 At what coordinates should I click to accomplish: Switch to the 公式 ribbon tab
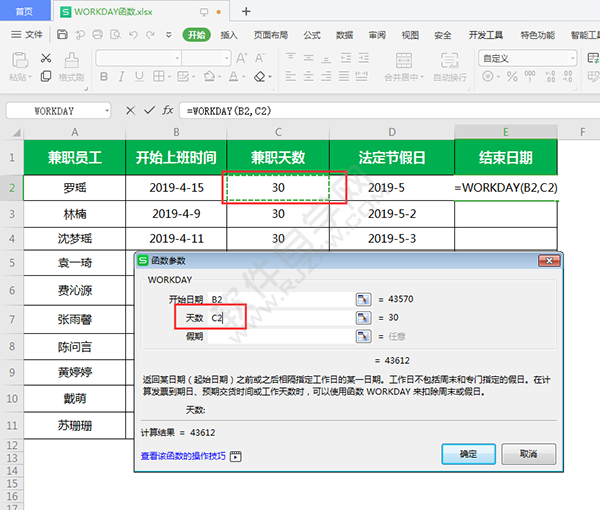pos(312,35)
